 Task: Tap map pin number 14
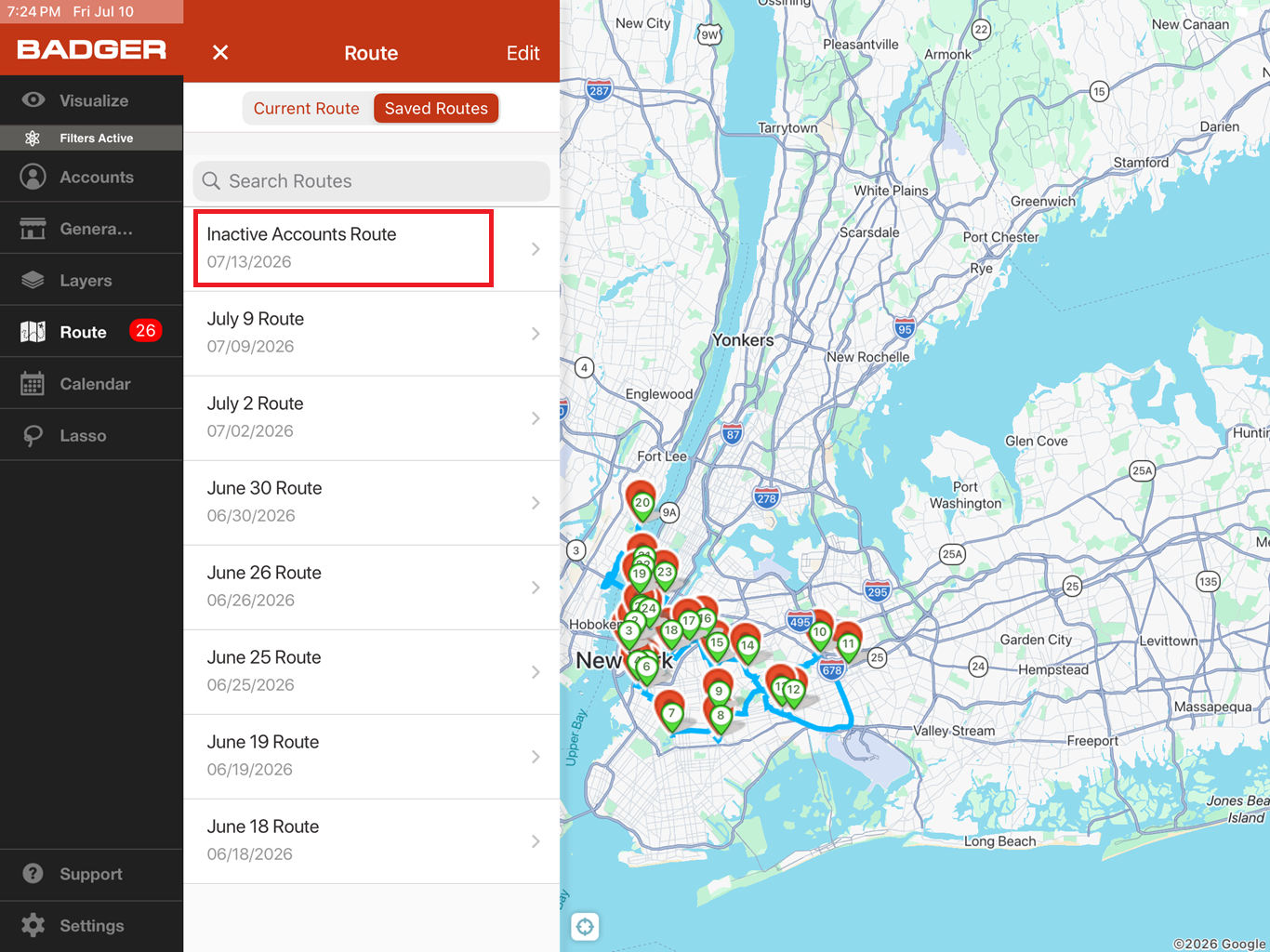(x=747, y=645)
